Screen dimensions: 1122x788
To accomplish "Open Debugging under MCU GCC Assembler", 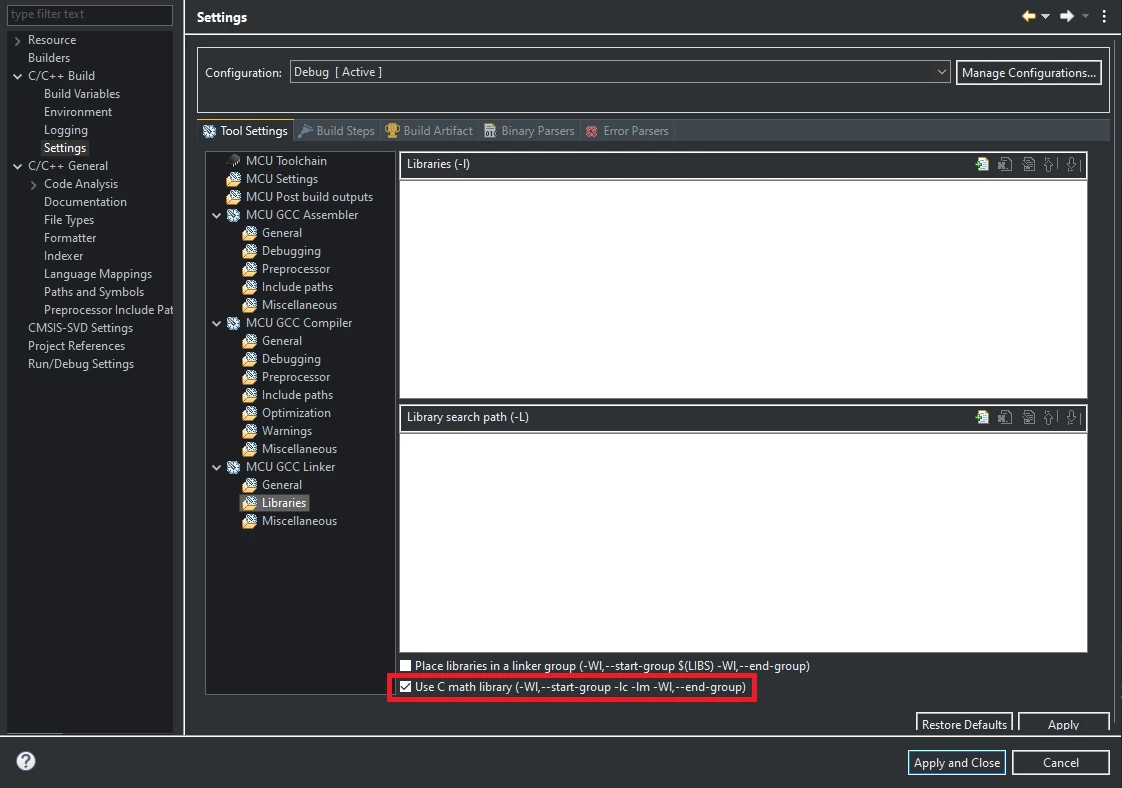I will (x=291, y=251).
